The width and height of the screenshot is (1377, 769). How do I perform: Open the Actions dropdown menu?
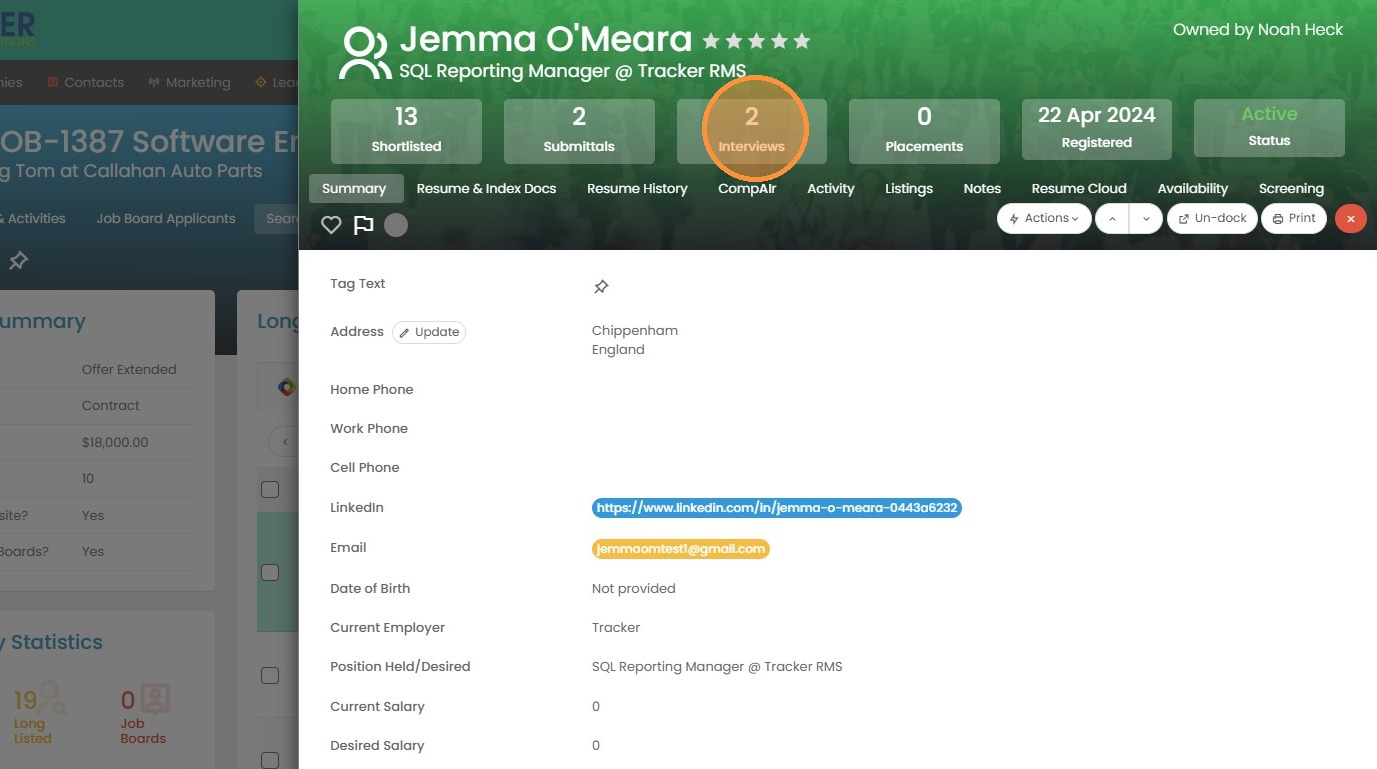click(1043, 219)
